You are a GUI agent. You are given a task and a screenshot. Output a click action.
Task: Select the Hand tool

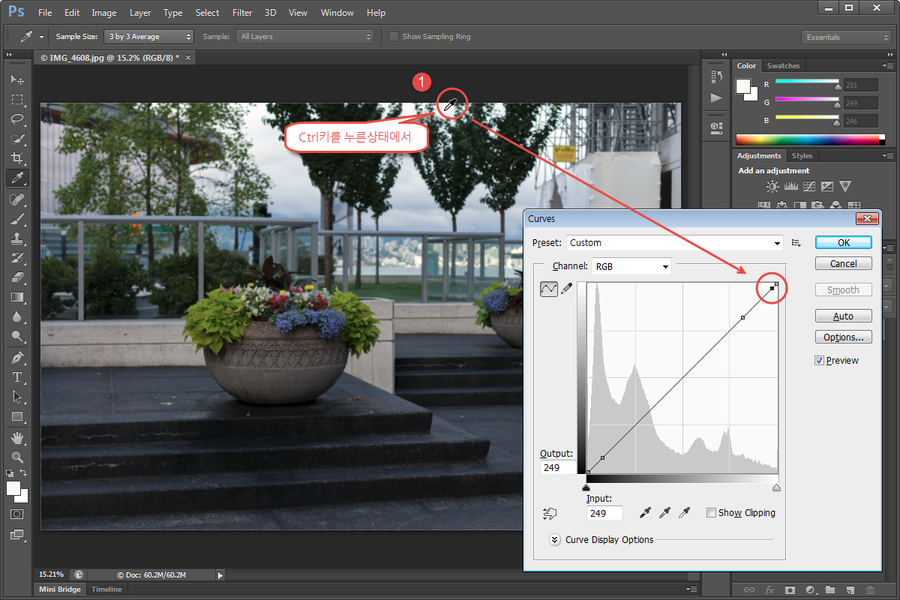[17, 438]
